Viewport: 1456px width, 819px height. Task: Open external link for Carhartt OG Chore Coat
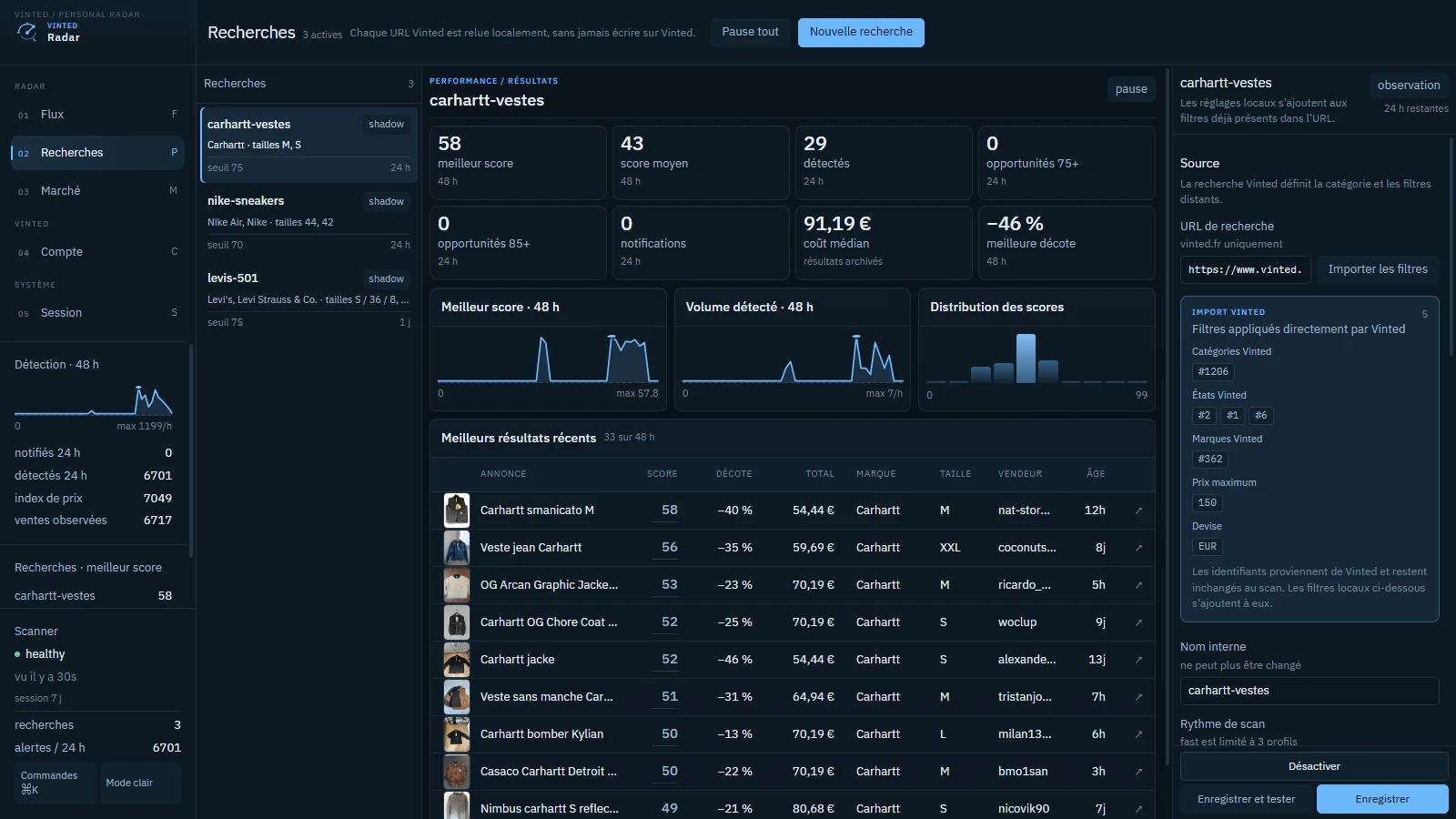[x=1138, y=622]
